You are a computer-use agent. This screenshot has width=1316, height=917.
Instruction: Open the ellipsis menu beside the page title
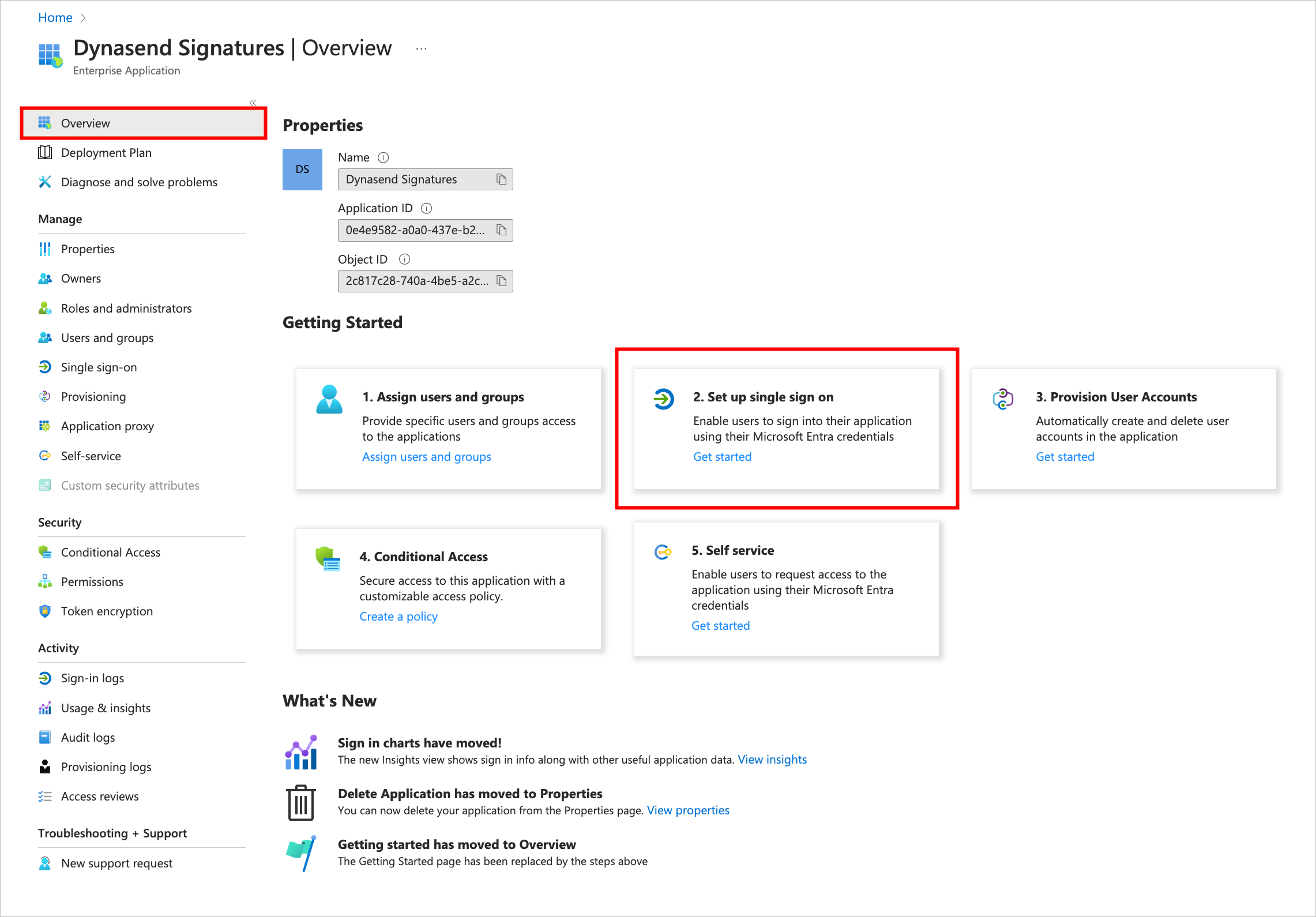click(x=421, y=48)
